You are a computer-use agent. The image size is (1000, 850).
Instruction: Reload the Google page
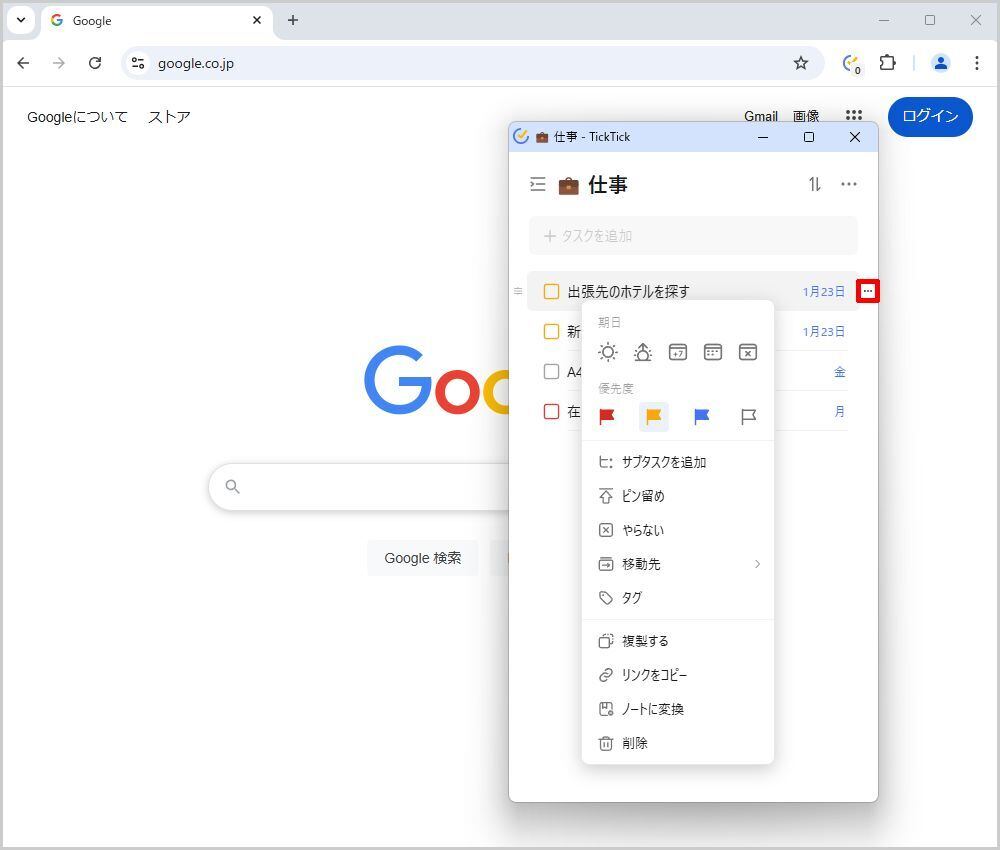click(x=95, y=62)
